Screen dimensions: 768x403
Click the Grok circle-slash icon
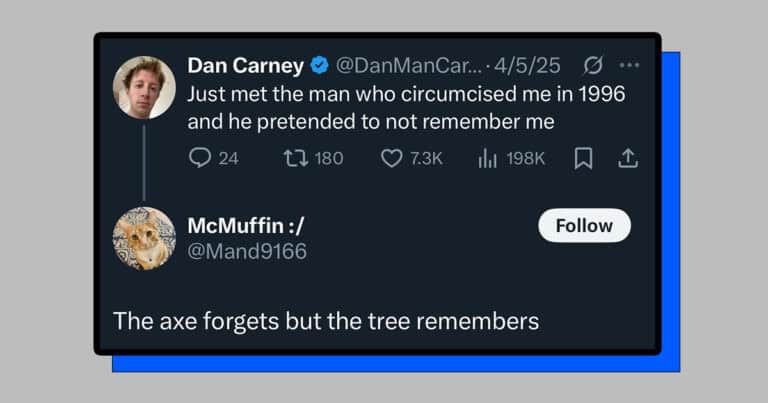(x=592, y=66)
